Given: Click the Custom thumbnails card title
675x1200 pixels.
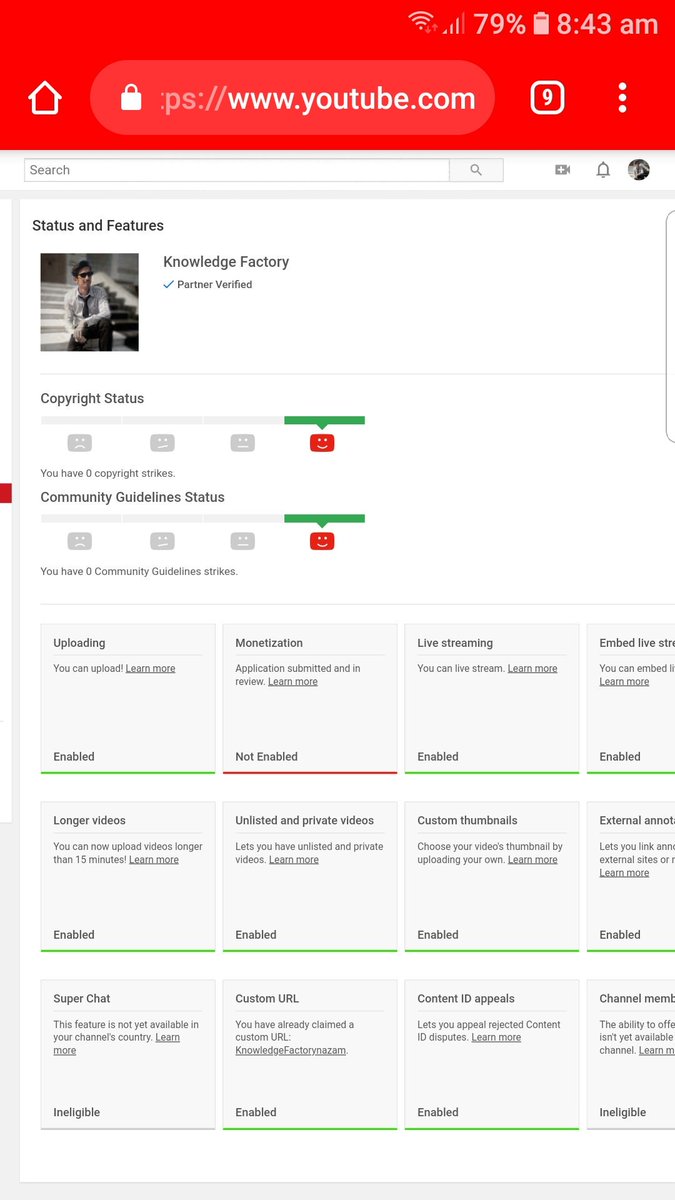Looking at the screenshot, I should 467,821.
